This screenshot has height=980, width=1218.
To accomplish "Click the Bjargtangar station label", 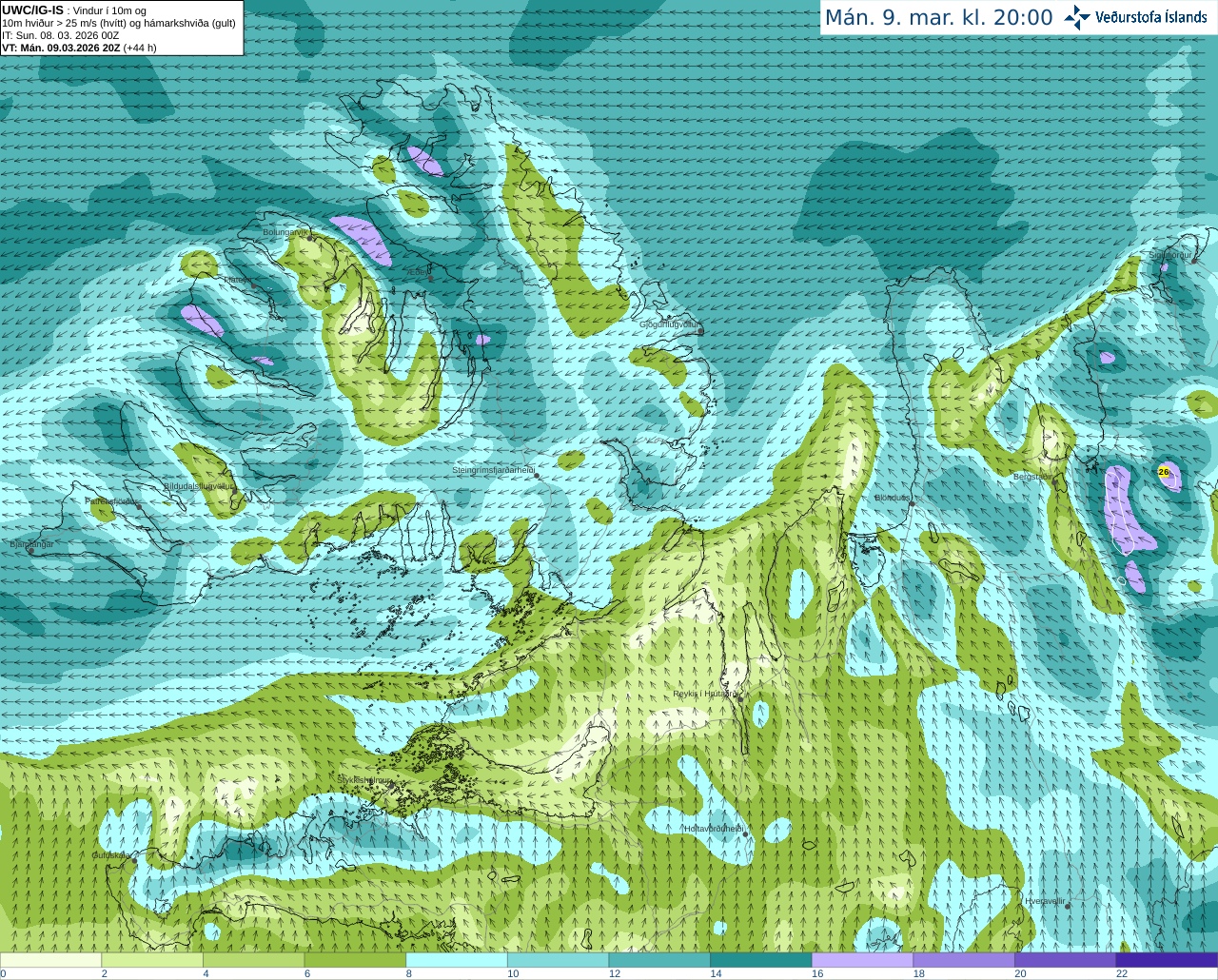I will click(x=31, y=544).
